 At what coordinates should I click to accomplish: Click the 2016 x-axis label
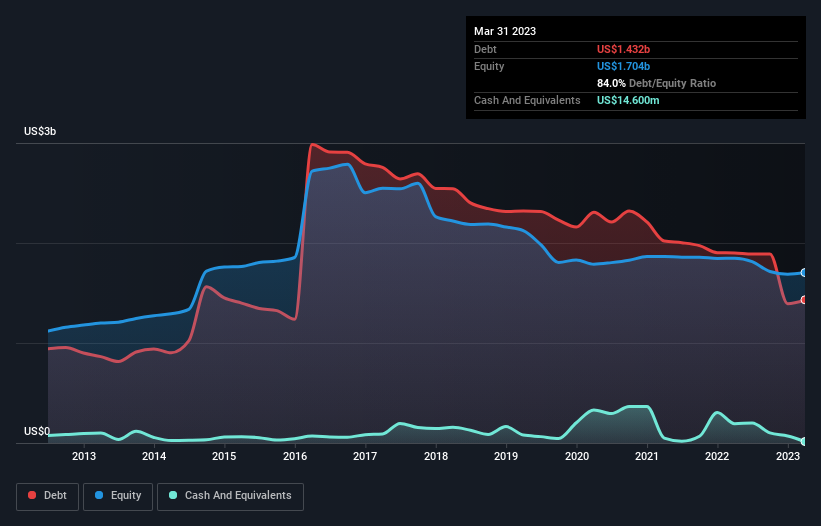pyautogui.click(x=295, y=456)
